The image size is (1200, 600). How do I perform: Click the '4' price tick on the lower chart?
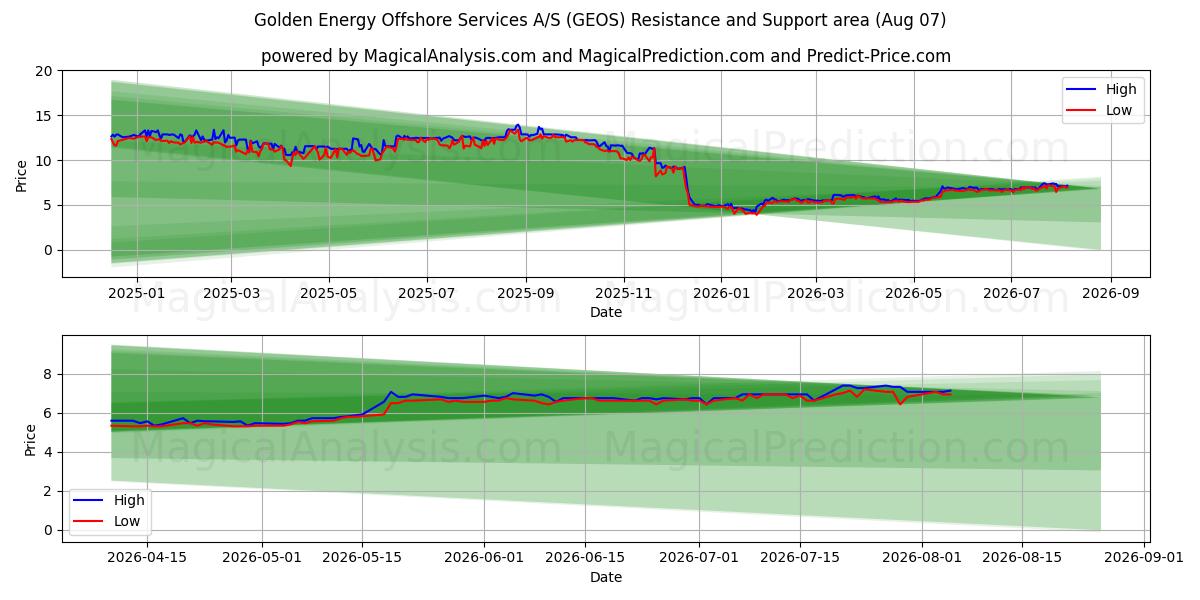click(47, 453)
